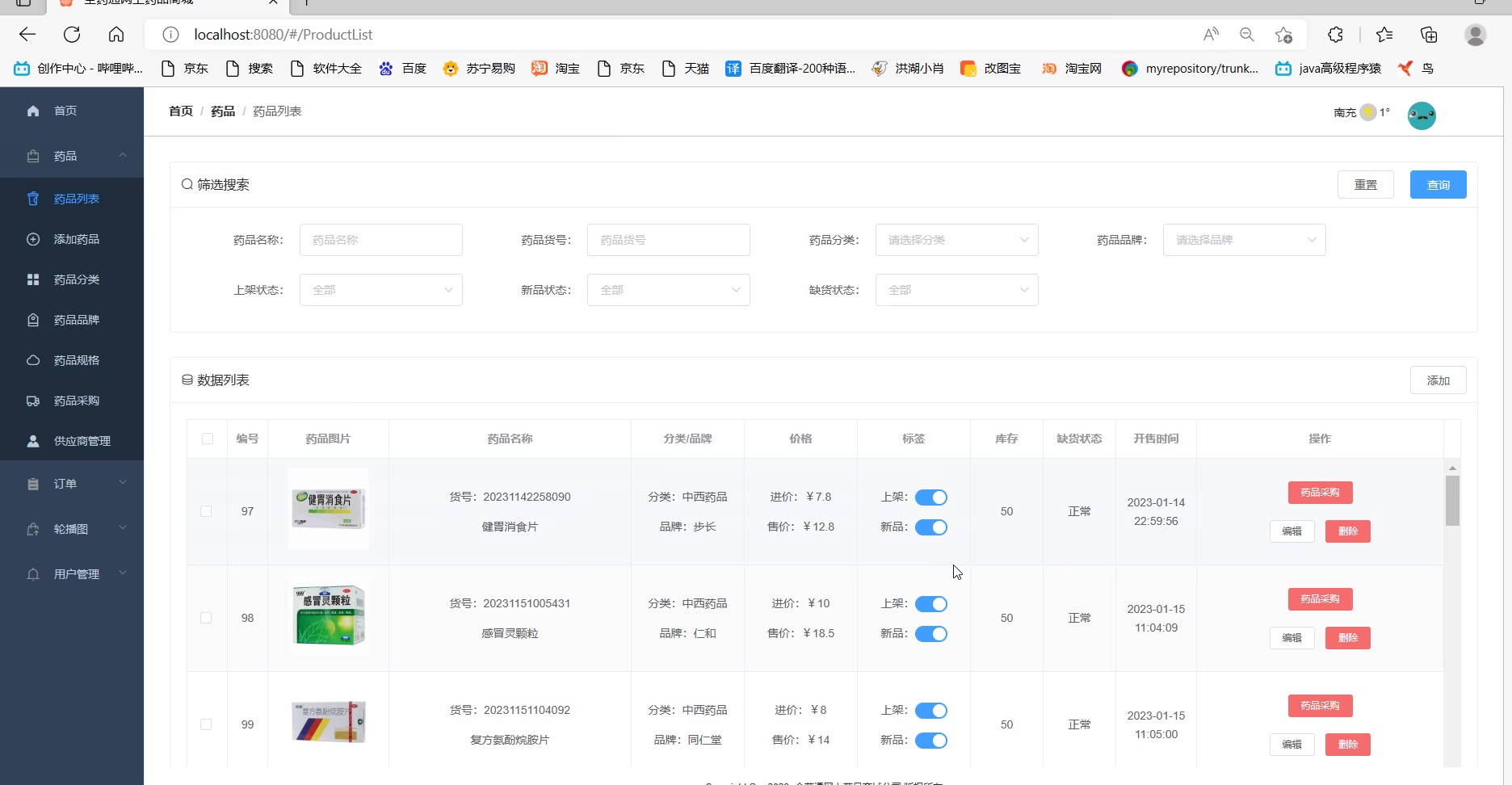Click the 首页 breadcrumb link
The width and height of the screenshot is (1512, 785).
181,111
